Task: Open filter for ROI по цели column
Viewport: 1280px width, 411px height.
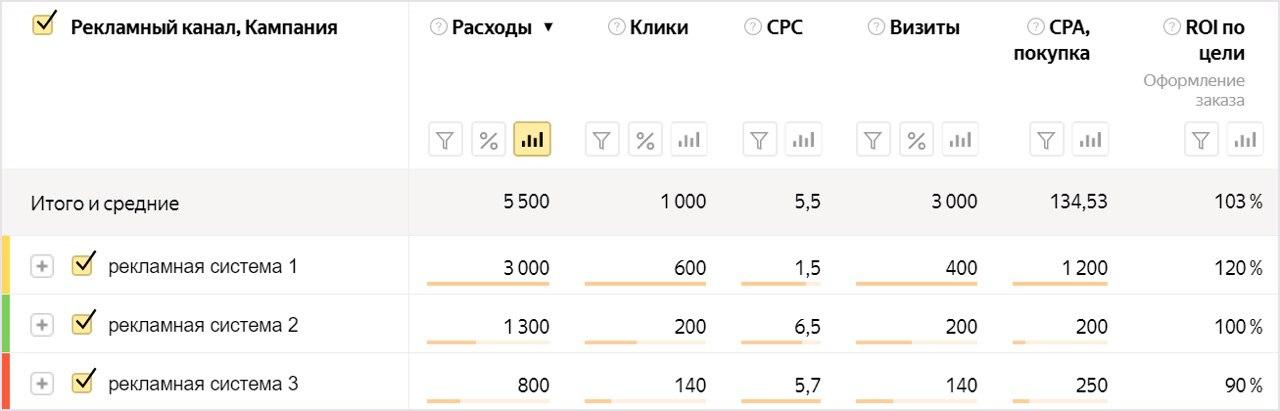Action: (x=1202, y=140)
